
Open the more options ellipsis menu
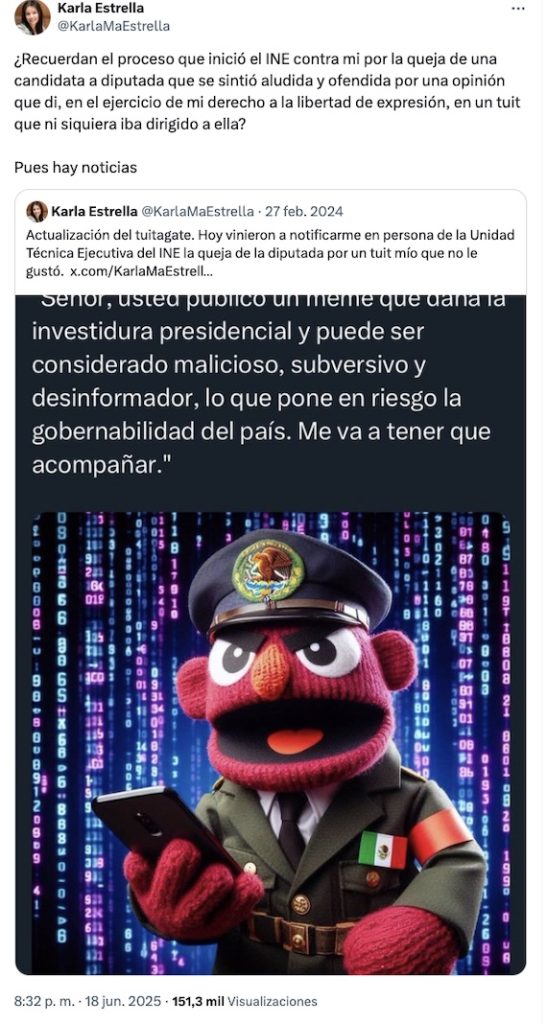pyautogui.click(x=518, y=8)
